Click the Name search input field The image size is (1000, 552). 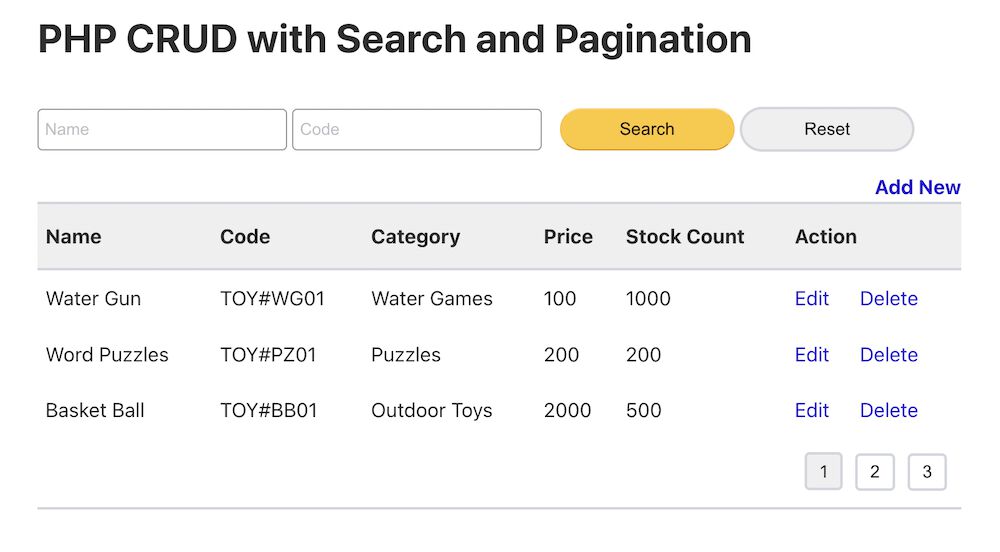(162, 130)
